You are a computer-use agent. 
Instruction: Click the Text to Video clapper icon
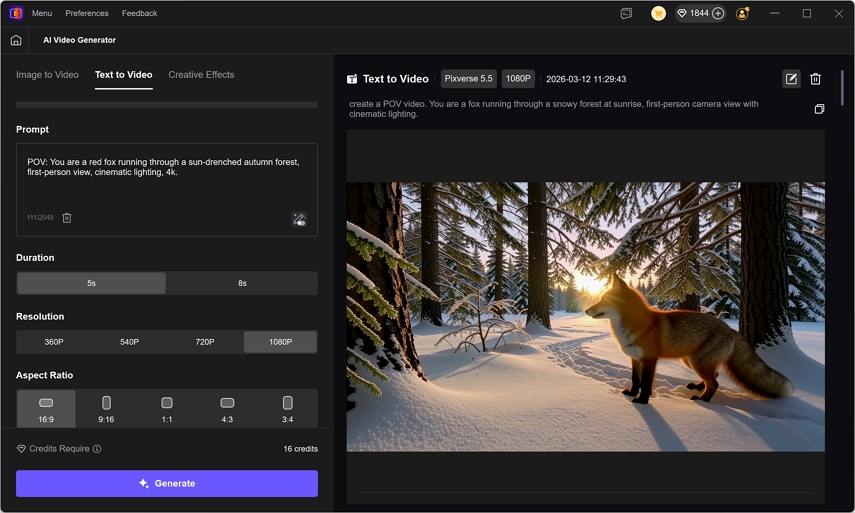tap(352, 79)
